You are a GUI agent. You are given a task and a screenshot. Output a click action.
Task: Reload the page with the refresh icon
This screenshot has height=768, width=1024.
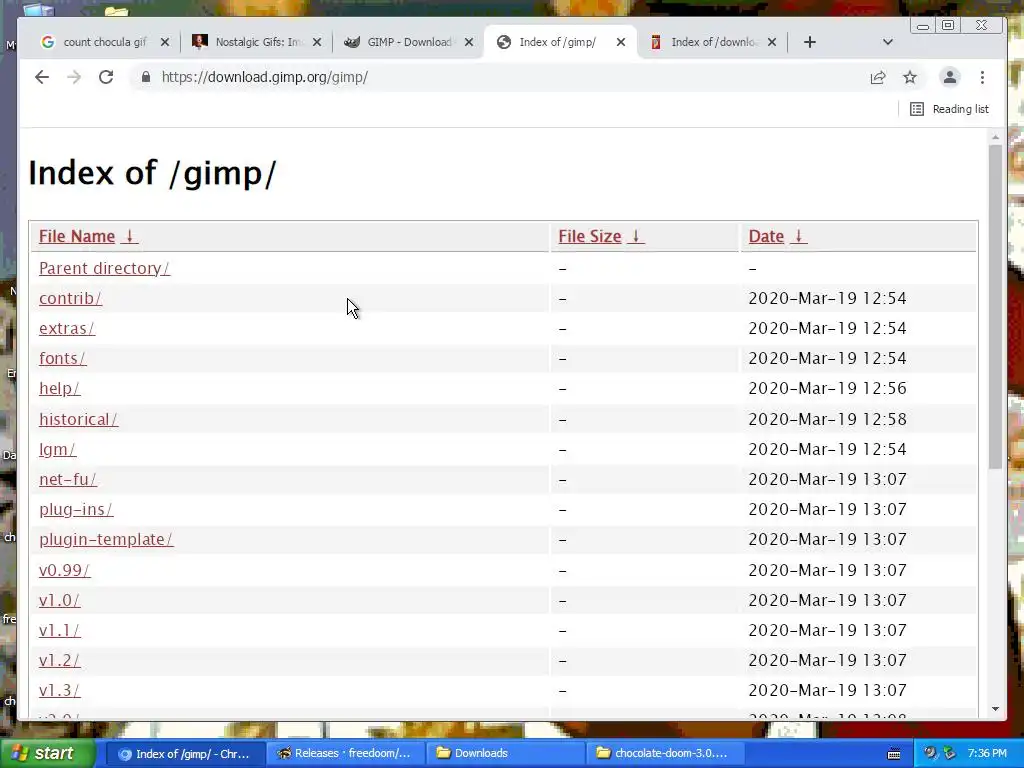tap(106, 77)
